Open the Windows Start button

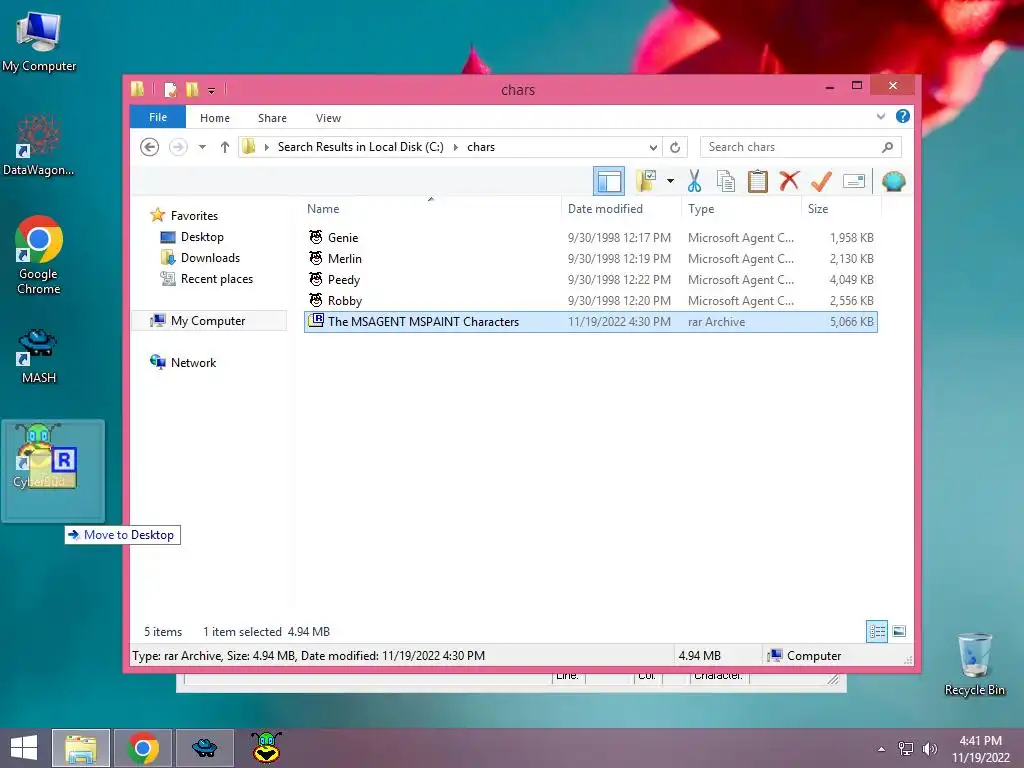click(24, 748)
